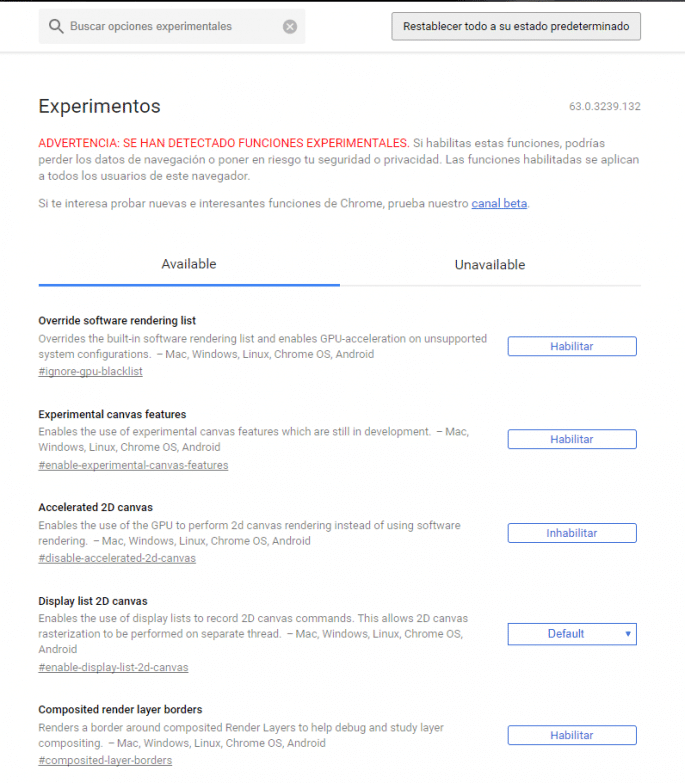The image size is (685, 783).
Task: Open the Display list 2D canvas dropdown
Action: coord(572,634)
